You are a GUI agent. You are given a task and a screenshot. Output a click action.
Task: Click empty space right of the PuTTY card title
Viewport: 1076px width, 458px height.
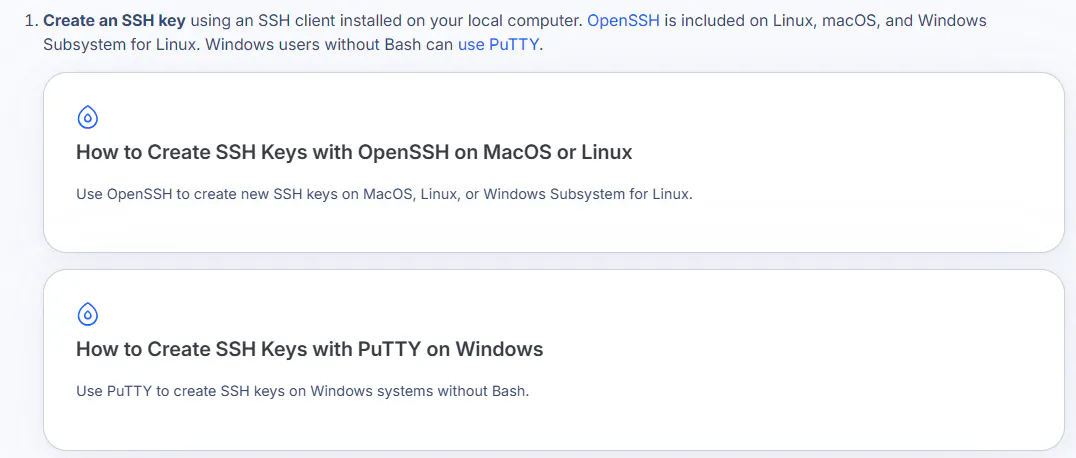point(800,350)
